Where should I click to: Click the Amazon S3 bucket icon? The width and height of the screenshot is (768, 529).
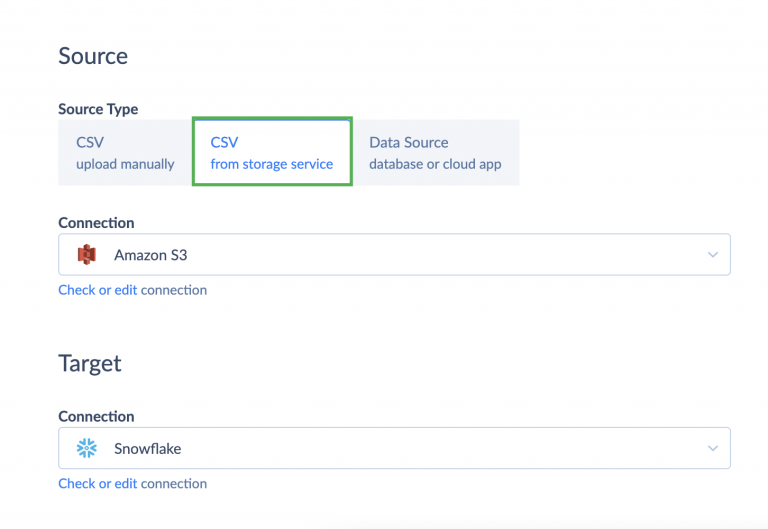pos(87,255)
